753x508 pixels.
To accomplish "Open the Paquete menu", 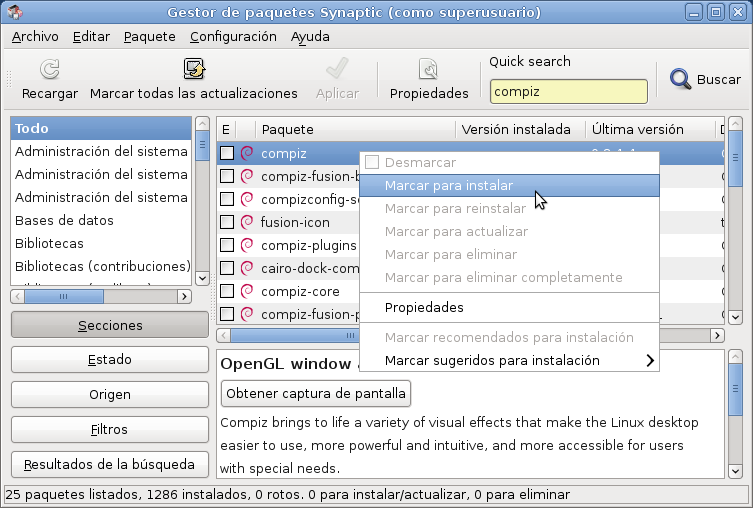I will (x=149, y=36).
